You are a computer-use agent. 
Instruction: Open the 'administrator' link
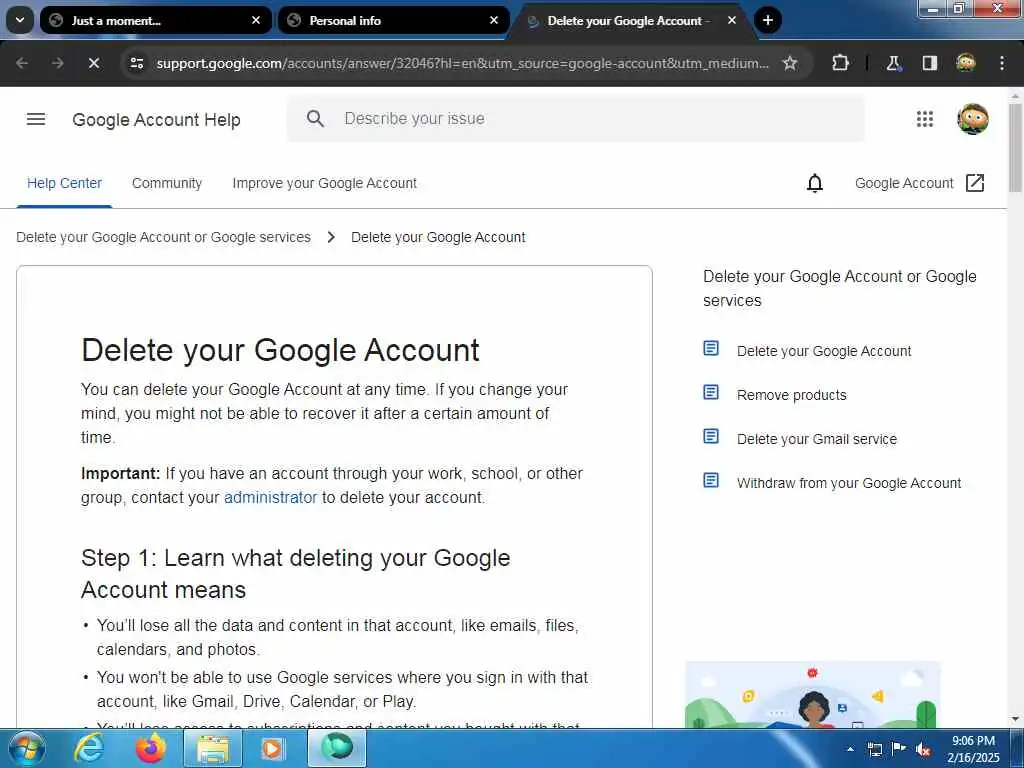click(270, 498)
